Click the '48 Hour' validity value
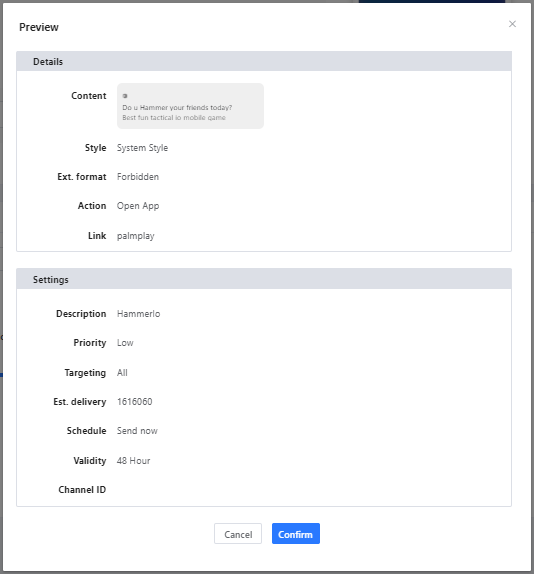Viewport: 534px width, 574px height. (x=134, y=461)
